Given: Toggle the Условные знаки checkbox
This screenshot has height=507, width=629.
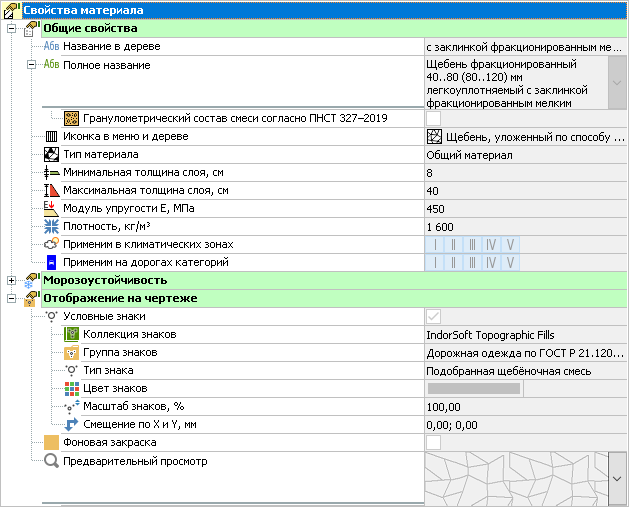Looking at the screenshot, I should click(x=433, y=316).
